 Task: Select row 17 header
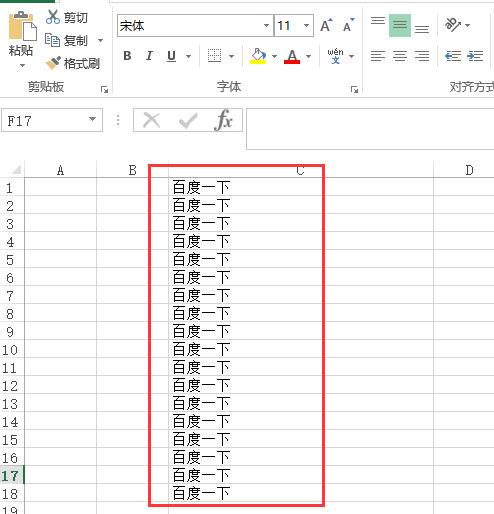click(x=12, y=475)
